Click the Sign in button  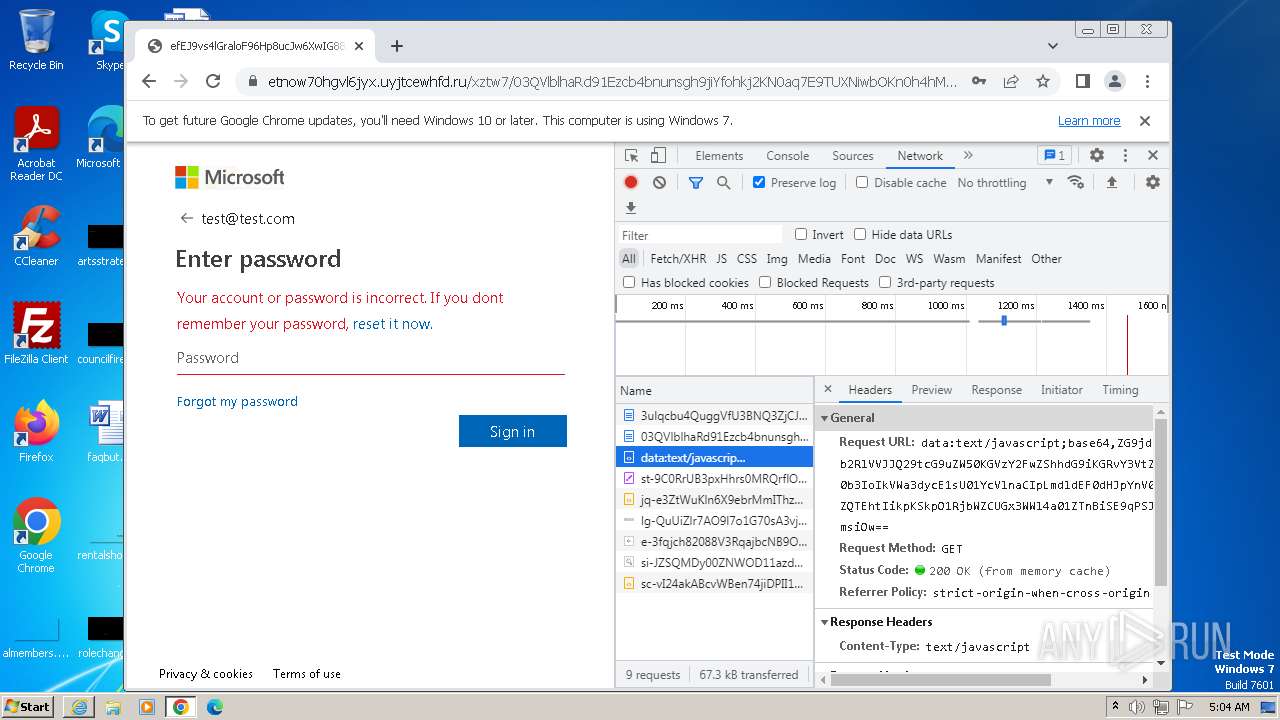point(513,431)
